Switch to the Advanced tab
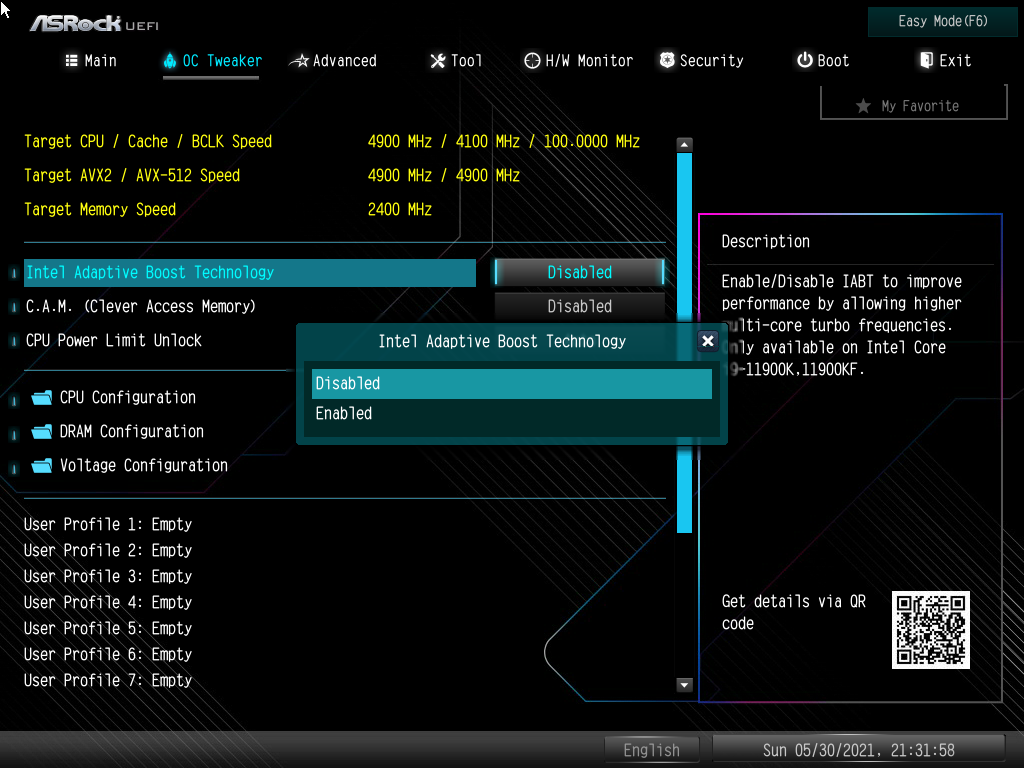The width and height of the screenshot is (1024, 768). pos(333,61)
